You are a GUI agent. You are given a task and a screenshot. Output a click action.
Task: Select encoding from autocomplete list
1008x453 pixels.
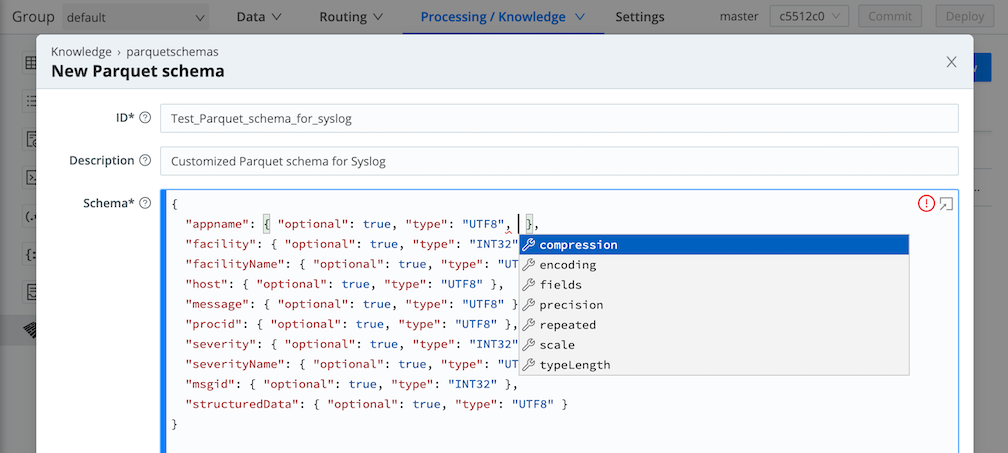pos(714,265)
